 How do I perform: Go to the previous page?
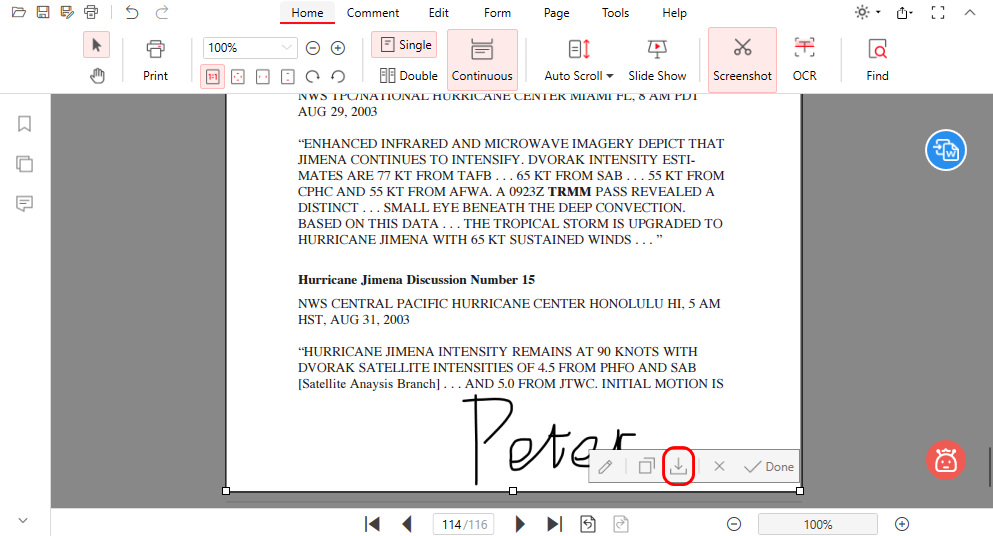point(407,524)
